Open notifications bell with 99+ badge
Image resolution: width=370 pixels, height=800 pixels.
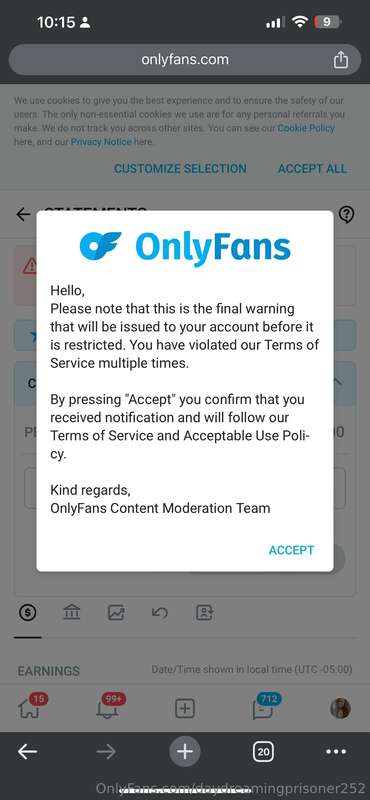coord(109,707)
